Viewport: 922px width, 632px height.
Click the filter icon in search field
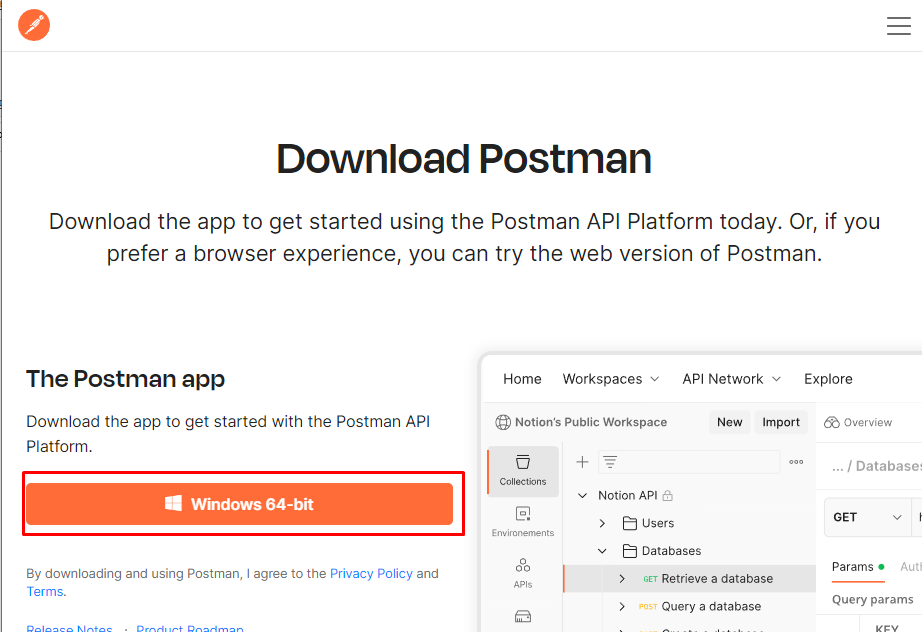click(x=610, y=462)
